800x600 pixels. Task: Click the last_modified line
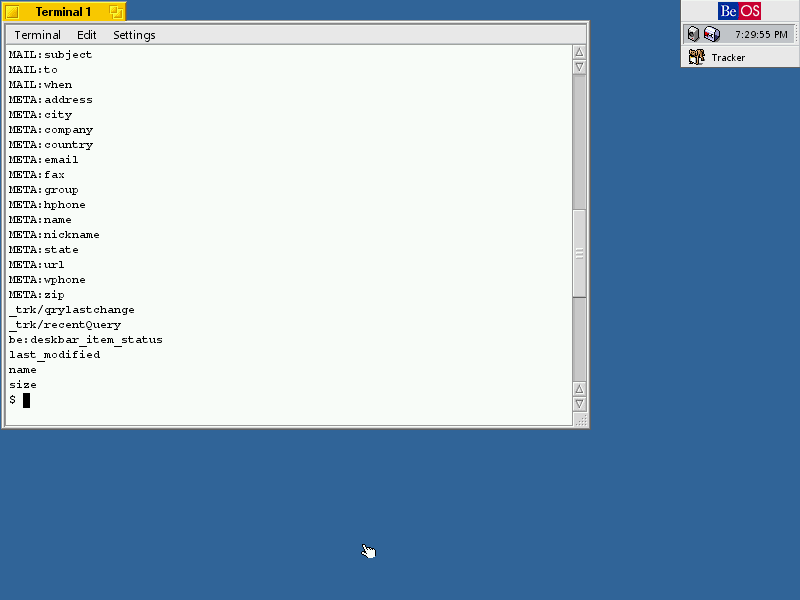(54, 355)
